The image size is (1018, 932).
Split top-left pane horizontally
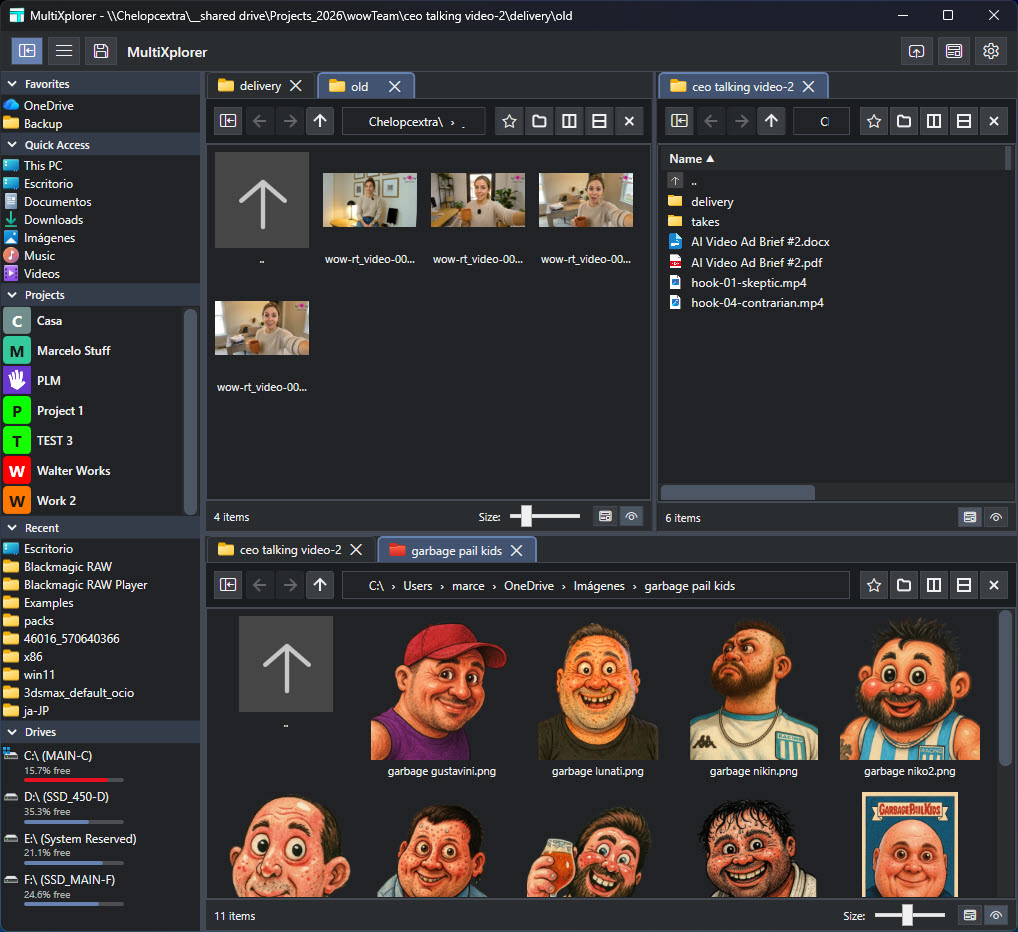tap(599, 121)
